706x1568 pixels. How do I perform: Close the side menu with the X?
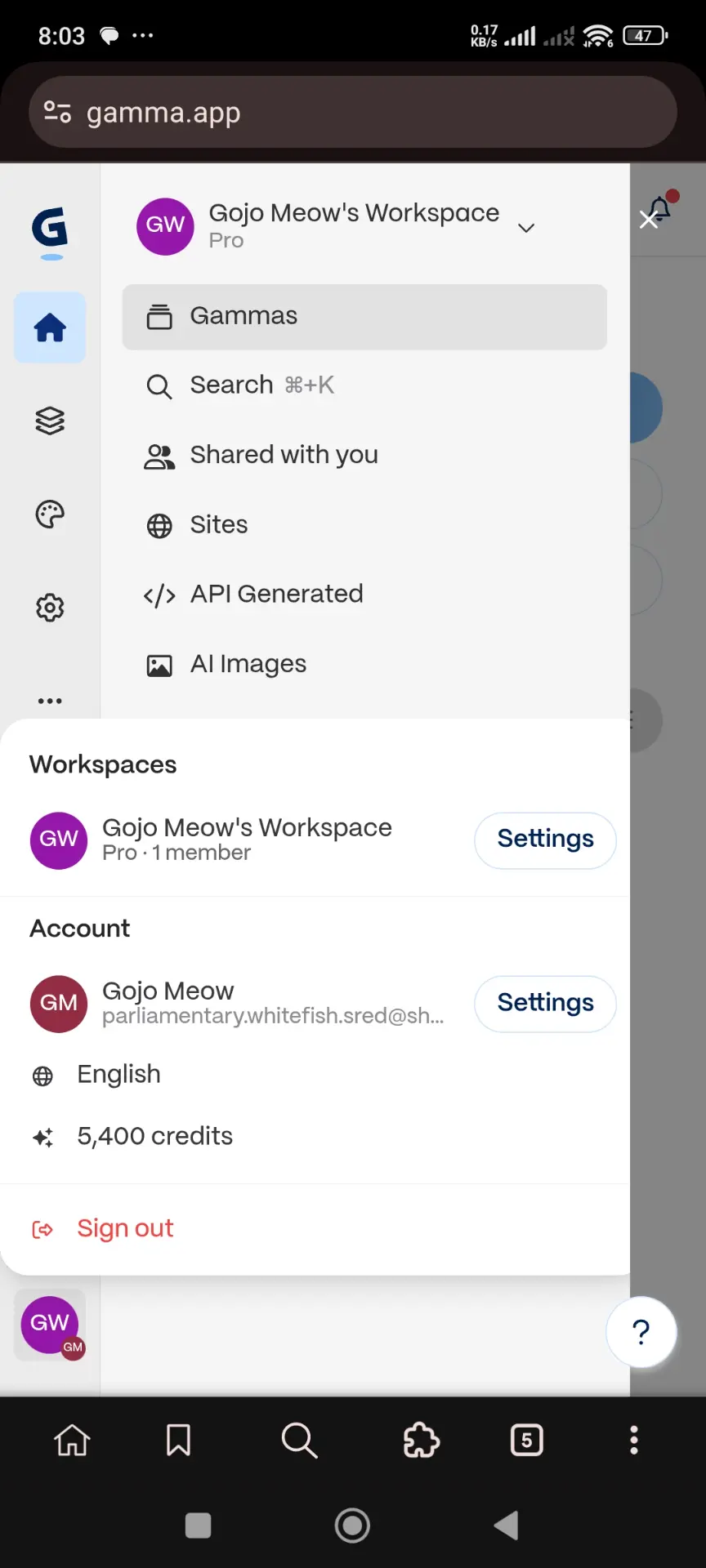point(649,219)
